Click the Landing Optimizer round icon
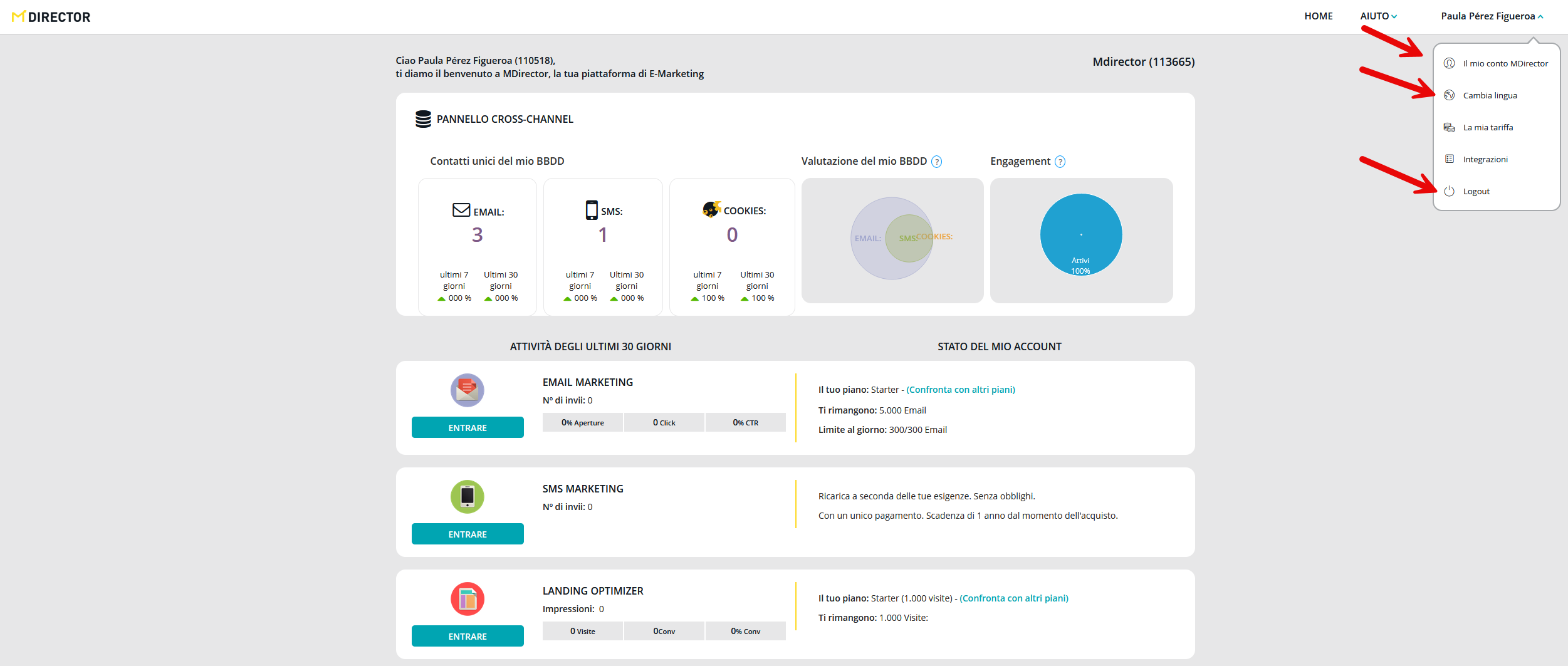The height and width of the screenshot is (666, 1568). [x=467, y=598]
